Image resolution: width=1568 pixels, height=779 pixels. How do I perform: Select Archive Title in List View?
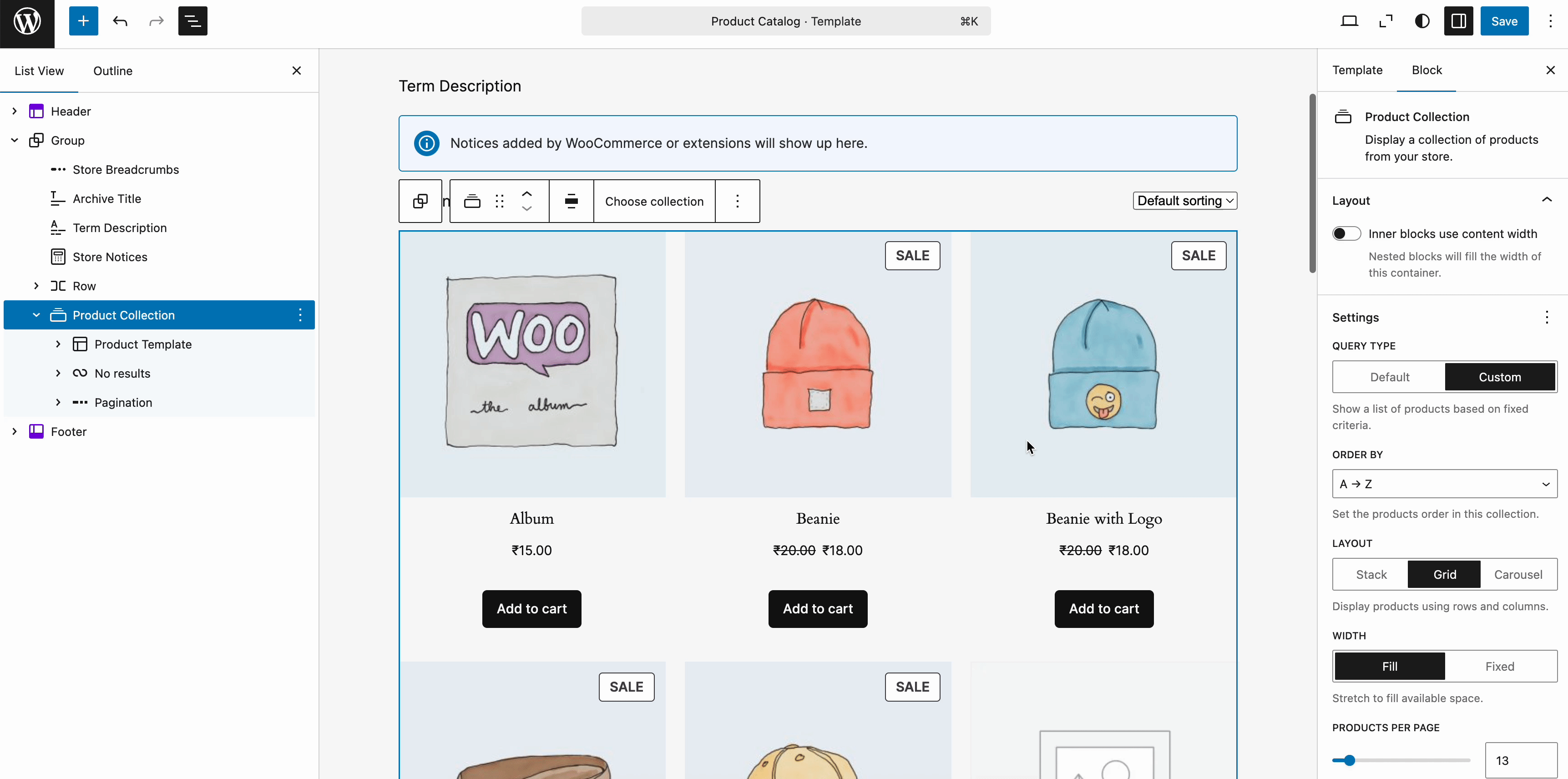click(106, 199)
